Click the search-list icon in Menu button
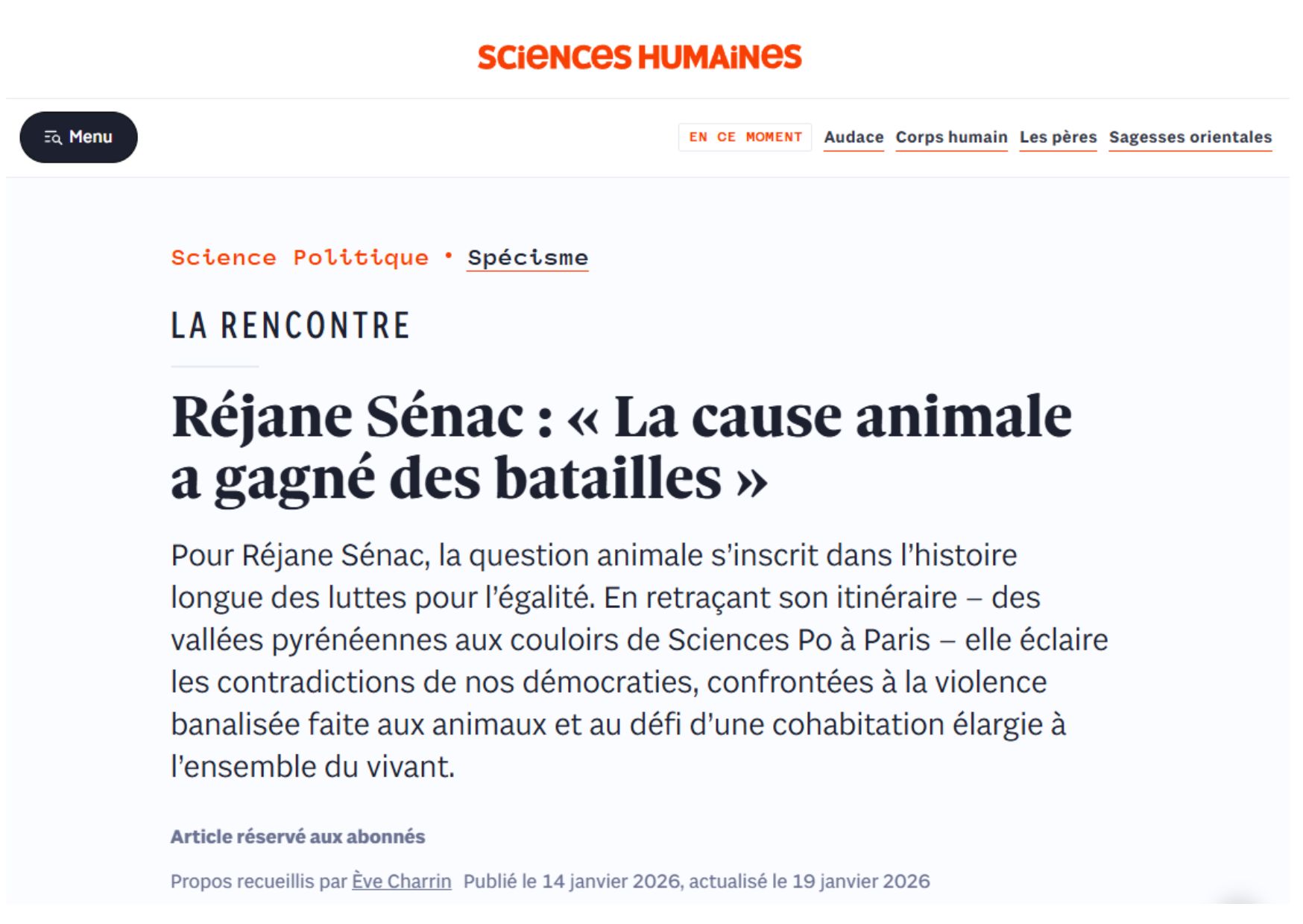The image size is (1303, 924). coord(52,137)
